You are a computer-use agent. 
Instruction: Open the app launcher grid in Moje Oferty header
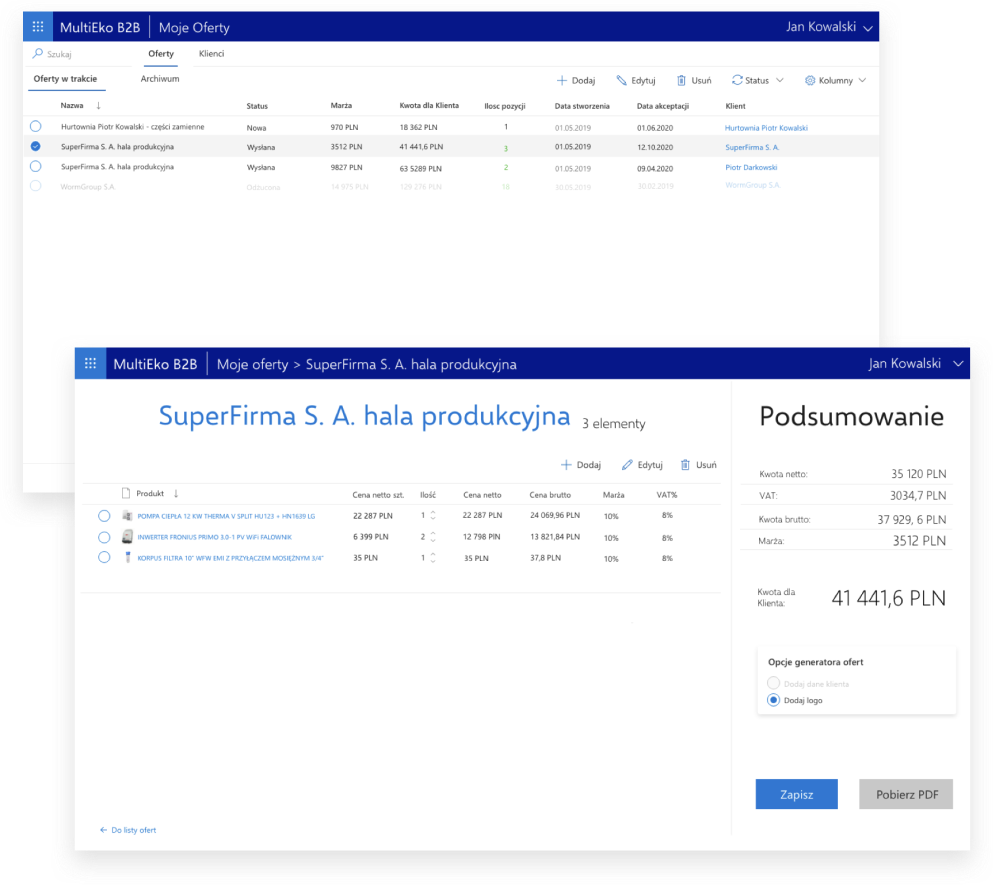pyautogui.click(x=38, y=27)
